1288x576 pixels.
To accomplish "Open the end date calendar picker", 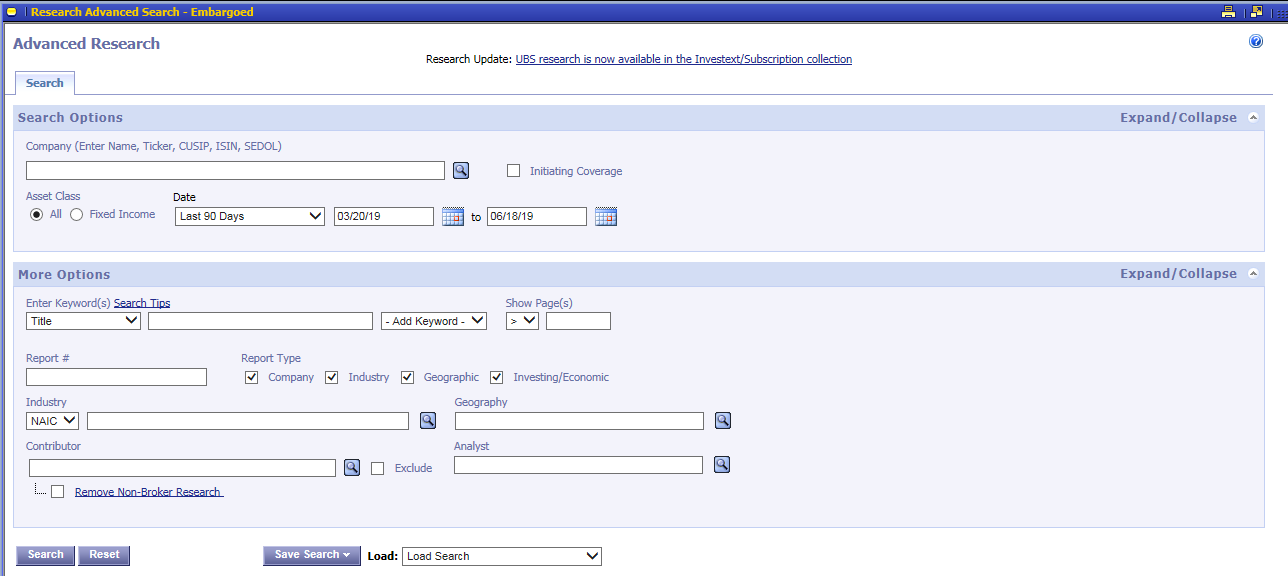I will click(606, 217).
